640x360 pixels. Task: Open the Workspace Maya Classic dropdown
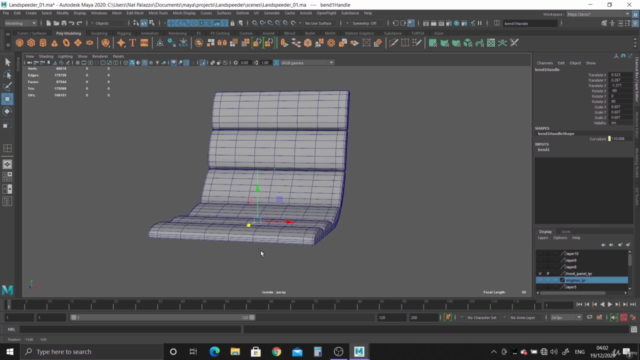pyautogui.click(x=598, y=14)
